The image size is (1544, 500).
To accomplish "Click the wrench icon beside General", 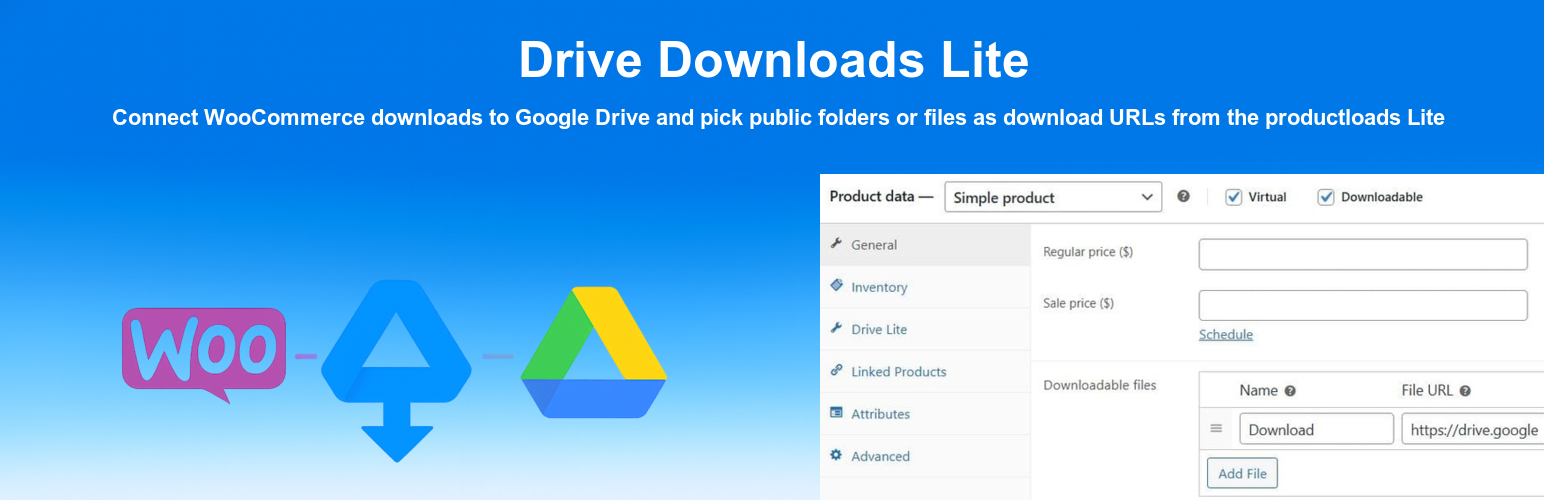I will (x=836, y=244).
